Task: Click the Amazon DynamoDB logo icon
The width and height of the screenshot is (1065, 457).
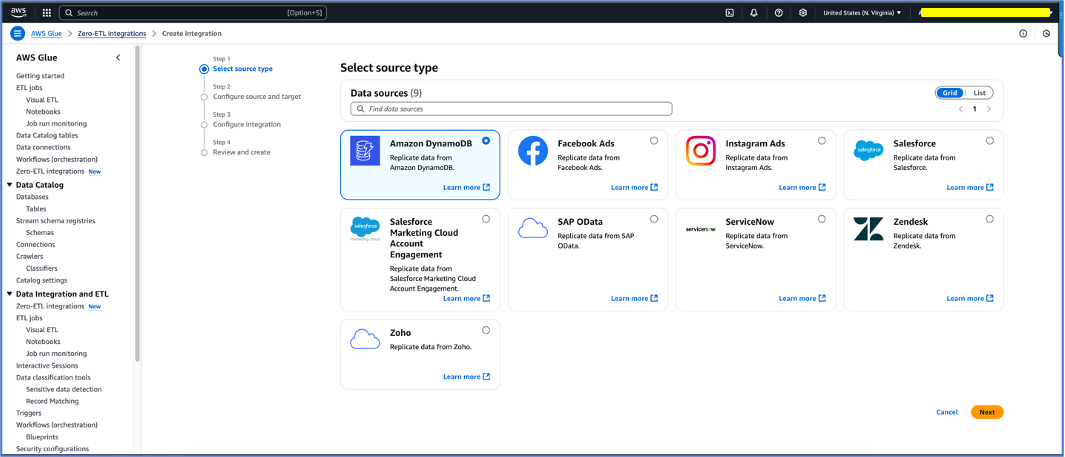Action: click(365, 151)
